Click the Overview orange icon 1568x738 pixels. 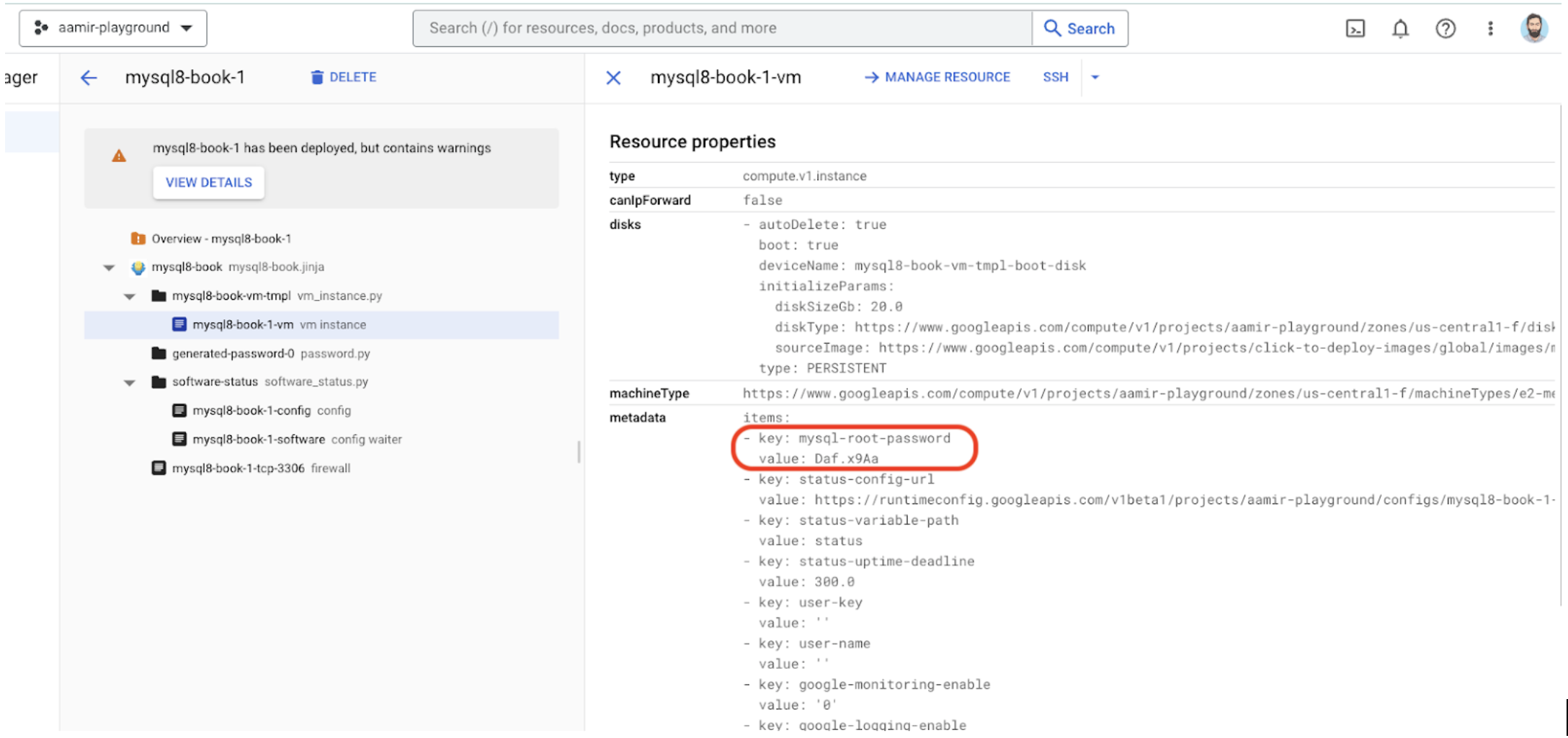pos(138,239)
